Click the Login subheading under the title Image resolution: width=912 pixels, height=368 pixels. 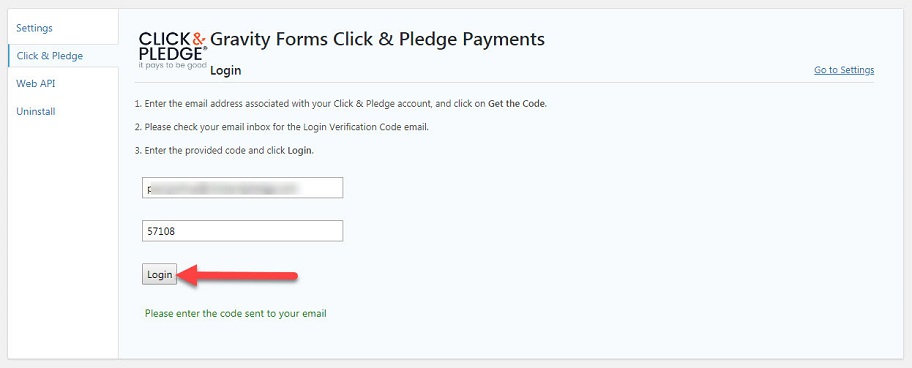(x=226, y=71)
